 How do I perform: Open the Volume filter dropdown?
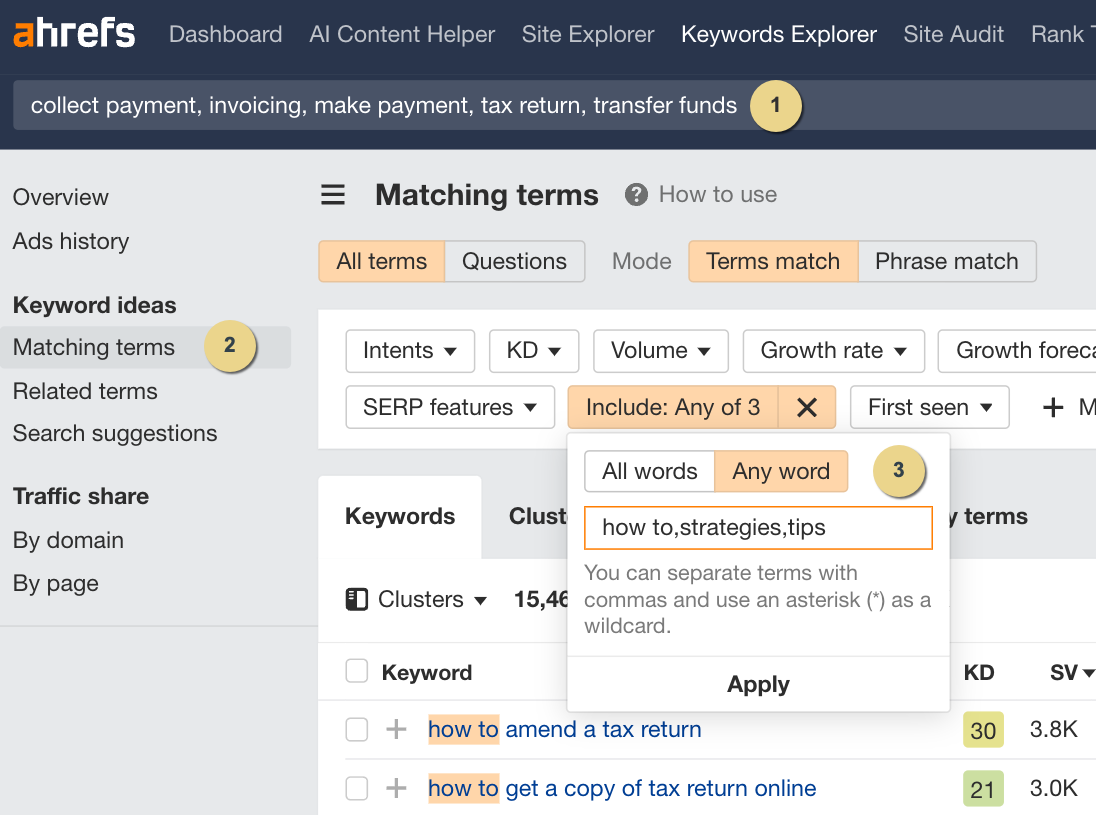661,350
